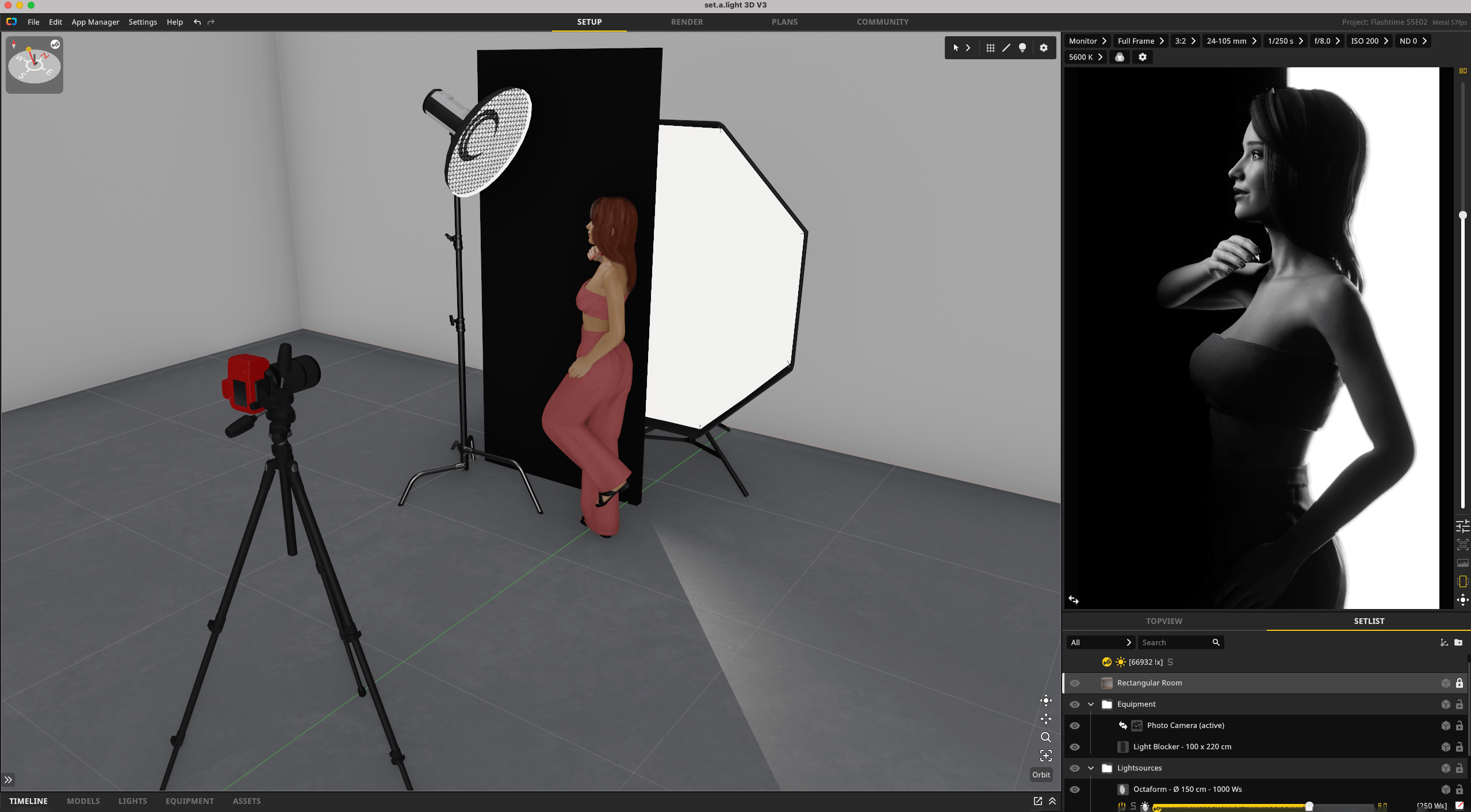Viewport: 1471px width, 812px height.
Task: Lock the Equipment folder
Action: point(1459,704)
